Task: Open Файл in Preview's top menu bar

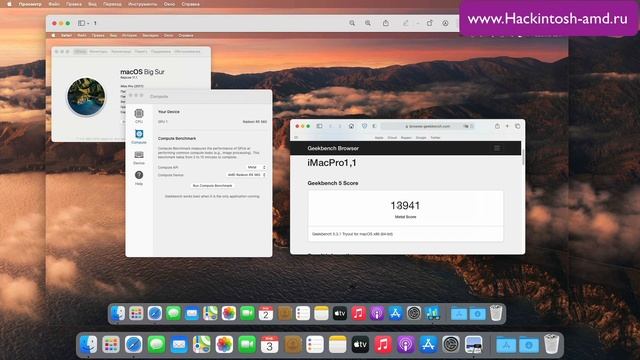Action: (54, 4)
